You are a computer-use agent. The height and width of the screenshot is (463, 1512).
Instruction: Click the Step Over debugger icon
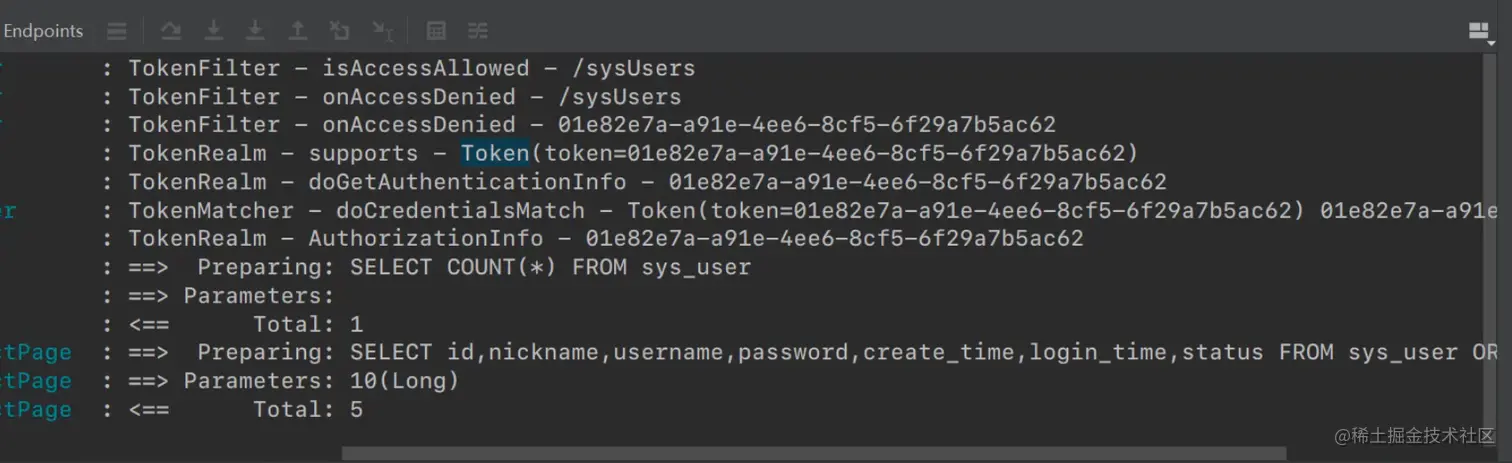[171, 31]
